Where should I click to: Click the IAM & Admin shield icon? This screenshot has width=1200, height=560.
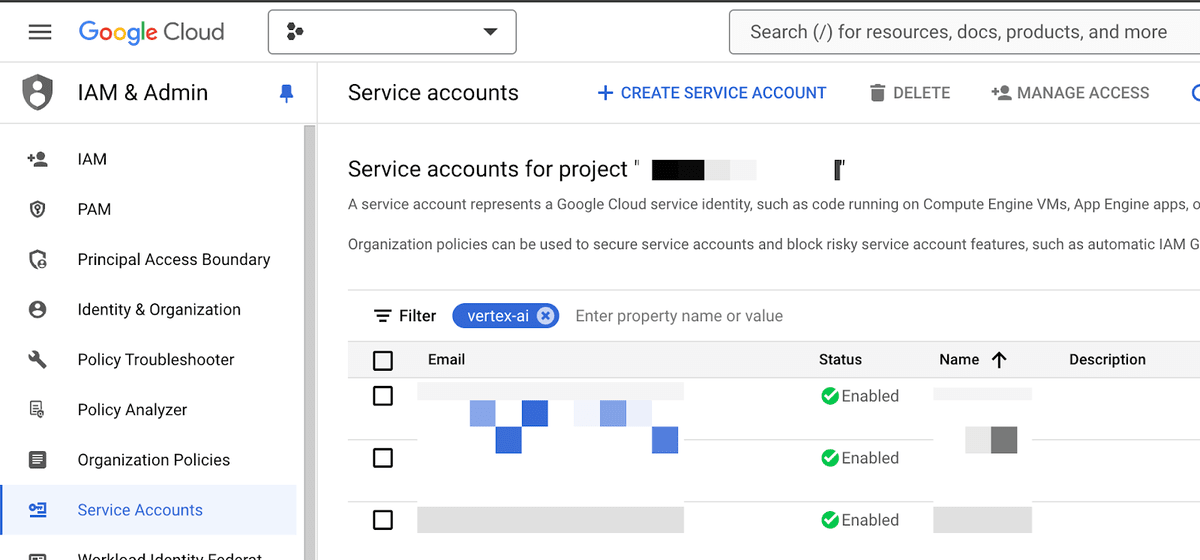point(38,92)
